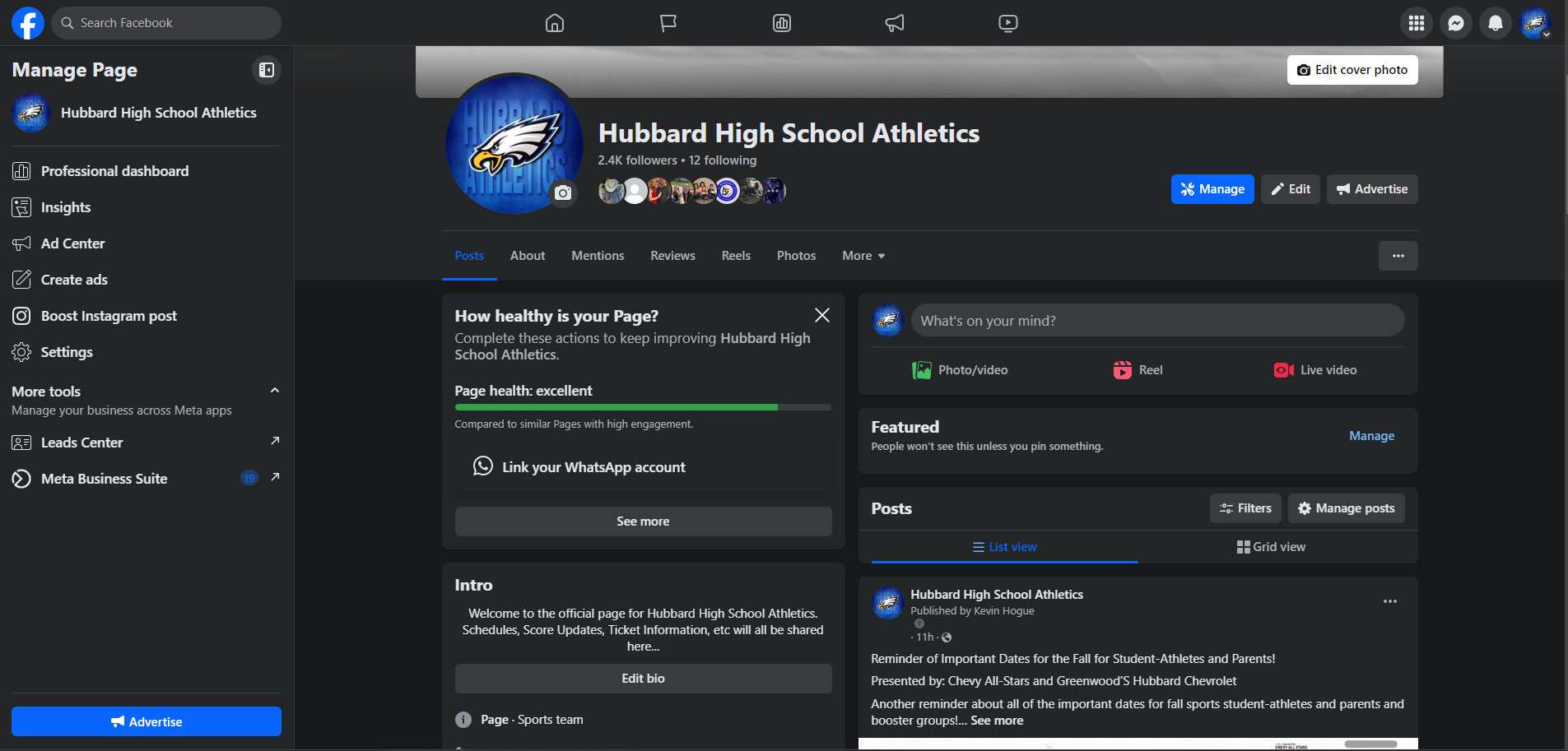
Task: Open the Messenger icon
Action: (1456, 23)
